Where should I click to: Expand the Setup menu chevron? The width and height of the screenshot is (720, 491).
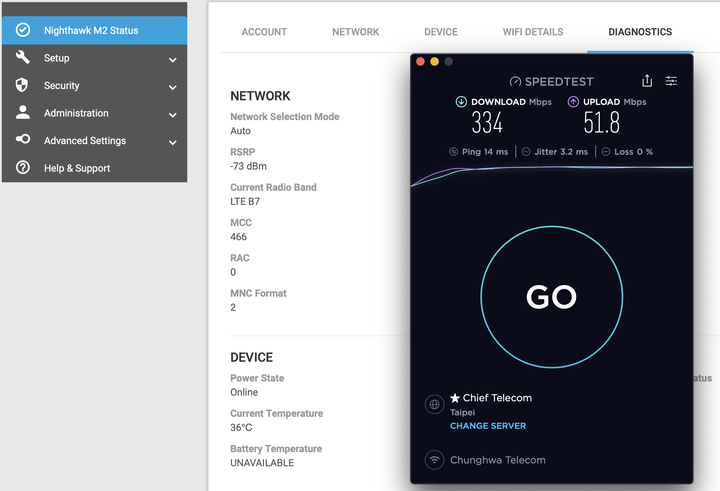tap(173, 60)
